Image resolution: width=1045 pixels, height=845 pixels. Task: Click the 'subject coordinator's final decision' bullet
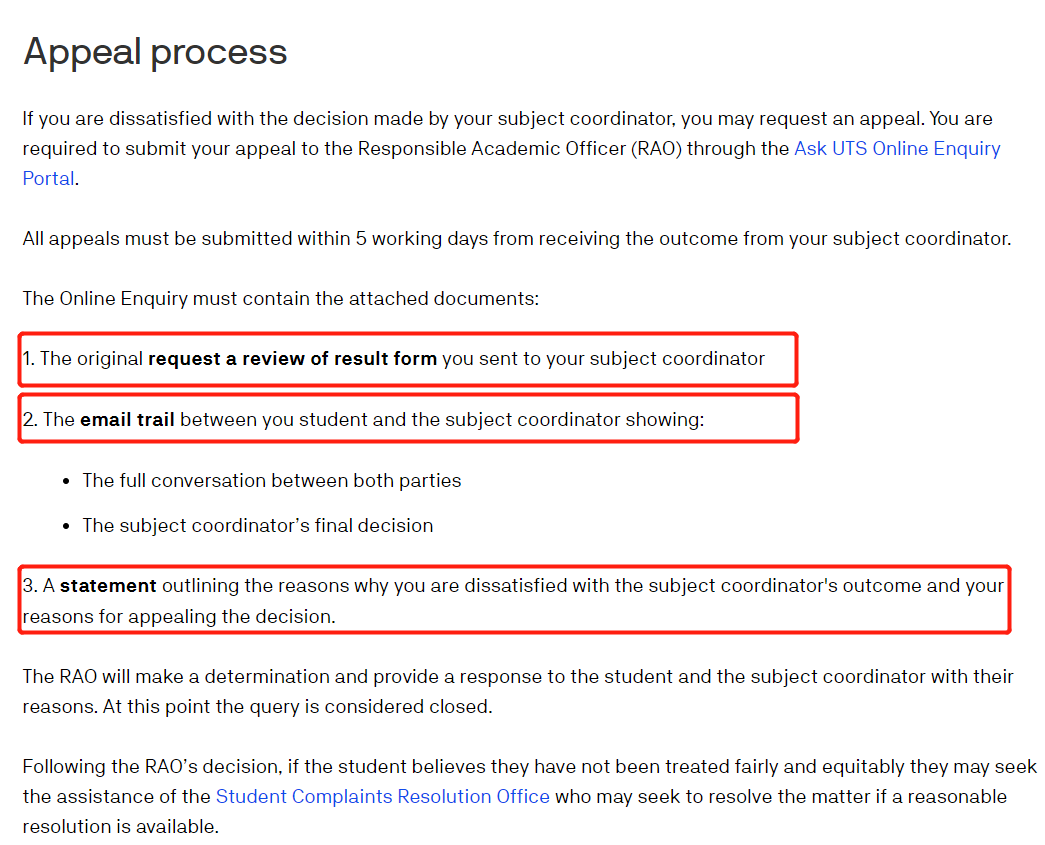[257, 526]
